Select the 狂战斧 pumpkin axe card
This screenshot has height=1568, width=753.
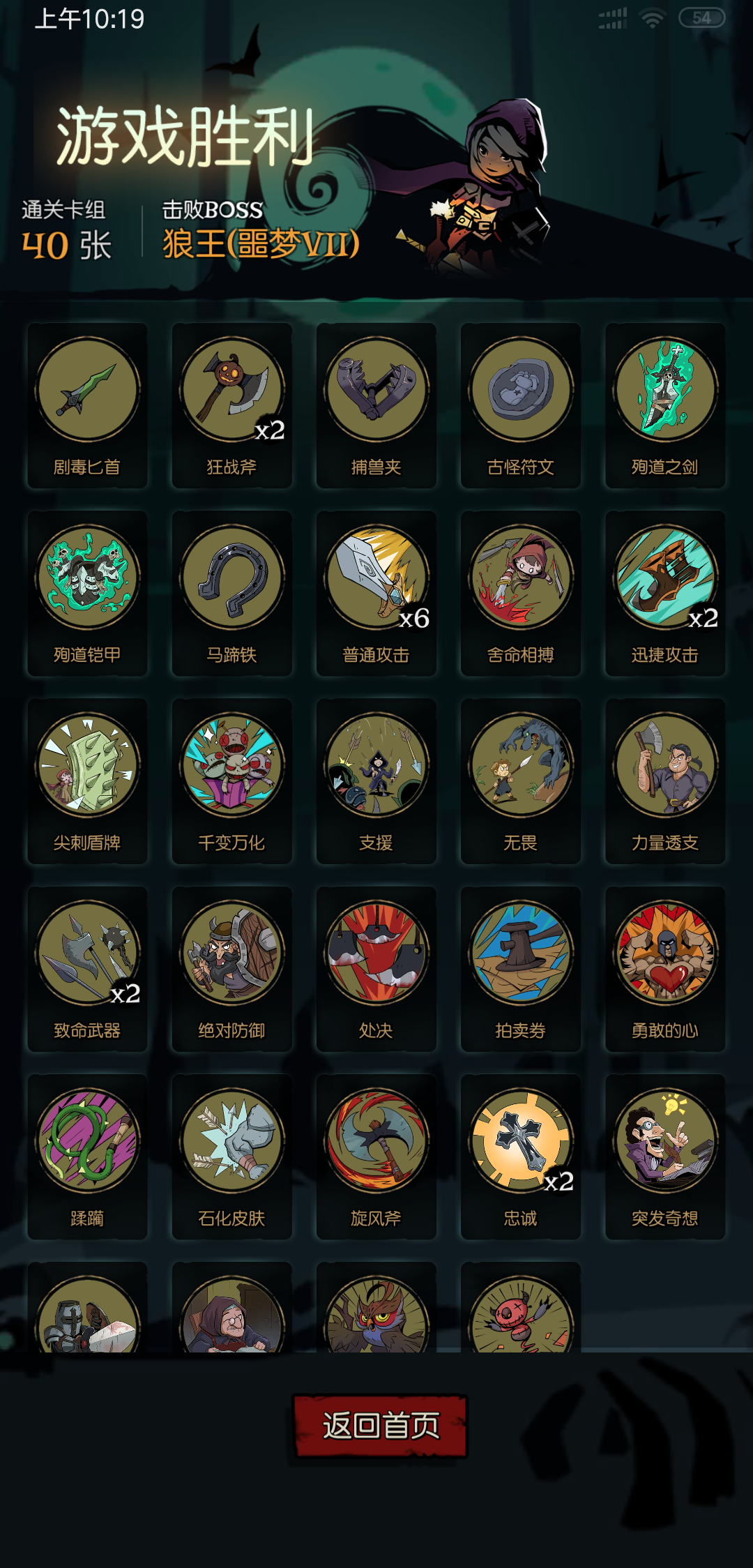click(x=231, y=405)
